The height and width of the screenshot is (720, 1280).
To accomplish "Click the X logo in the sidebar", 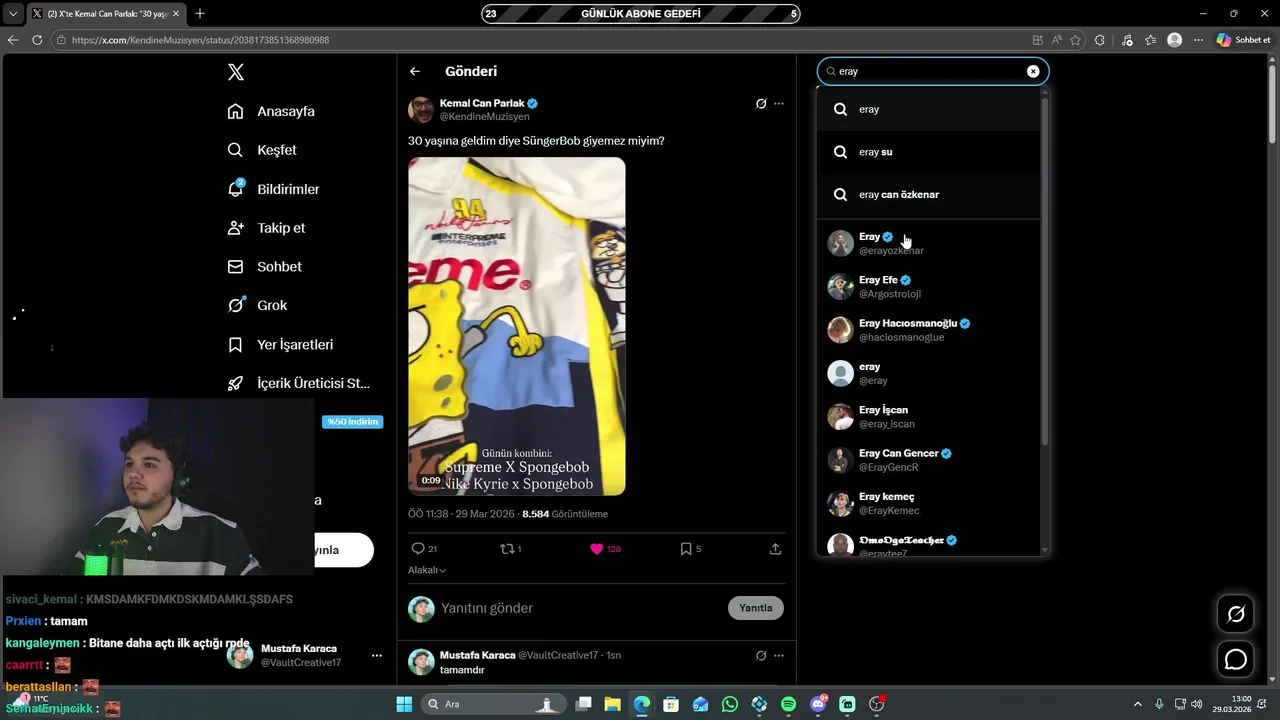I will coord(235,72).
